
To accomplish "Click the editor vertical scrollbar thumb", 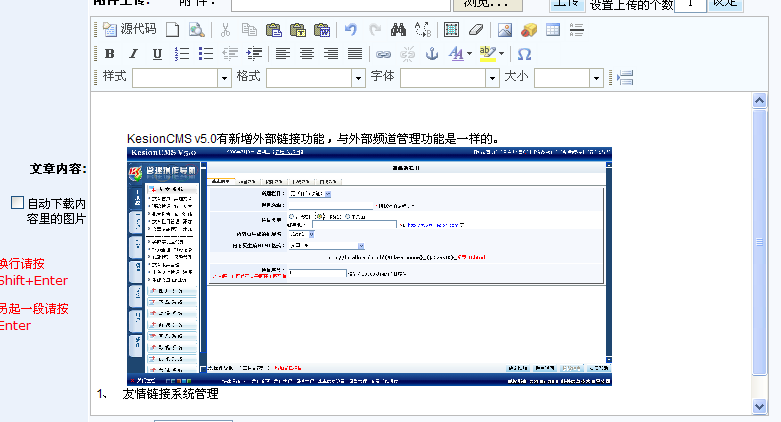I will click(x=759, y=242).
